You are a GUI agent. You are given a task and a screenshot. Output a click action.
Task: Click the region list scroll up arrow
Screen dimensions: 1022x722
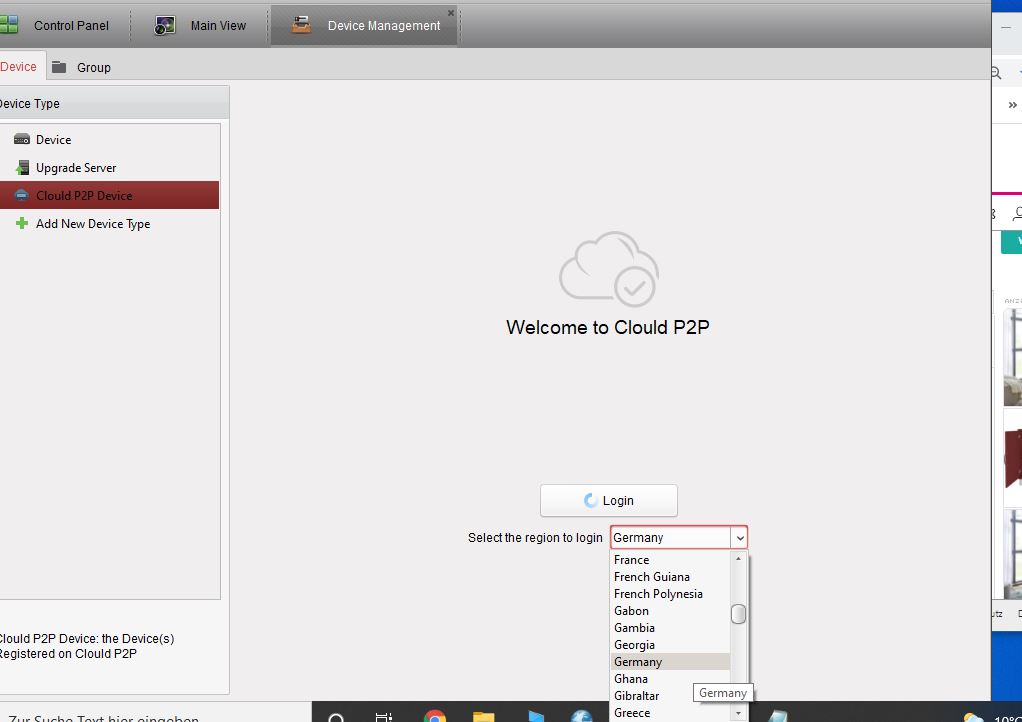(x=738, y=558)
